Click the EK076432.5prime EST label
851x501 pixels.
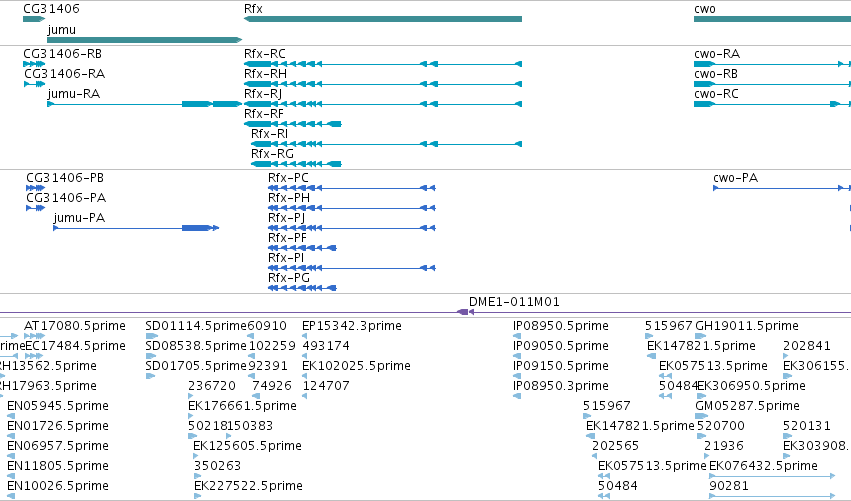763,466
